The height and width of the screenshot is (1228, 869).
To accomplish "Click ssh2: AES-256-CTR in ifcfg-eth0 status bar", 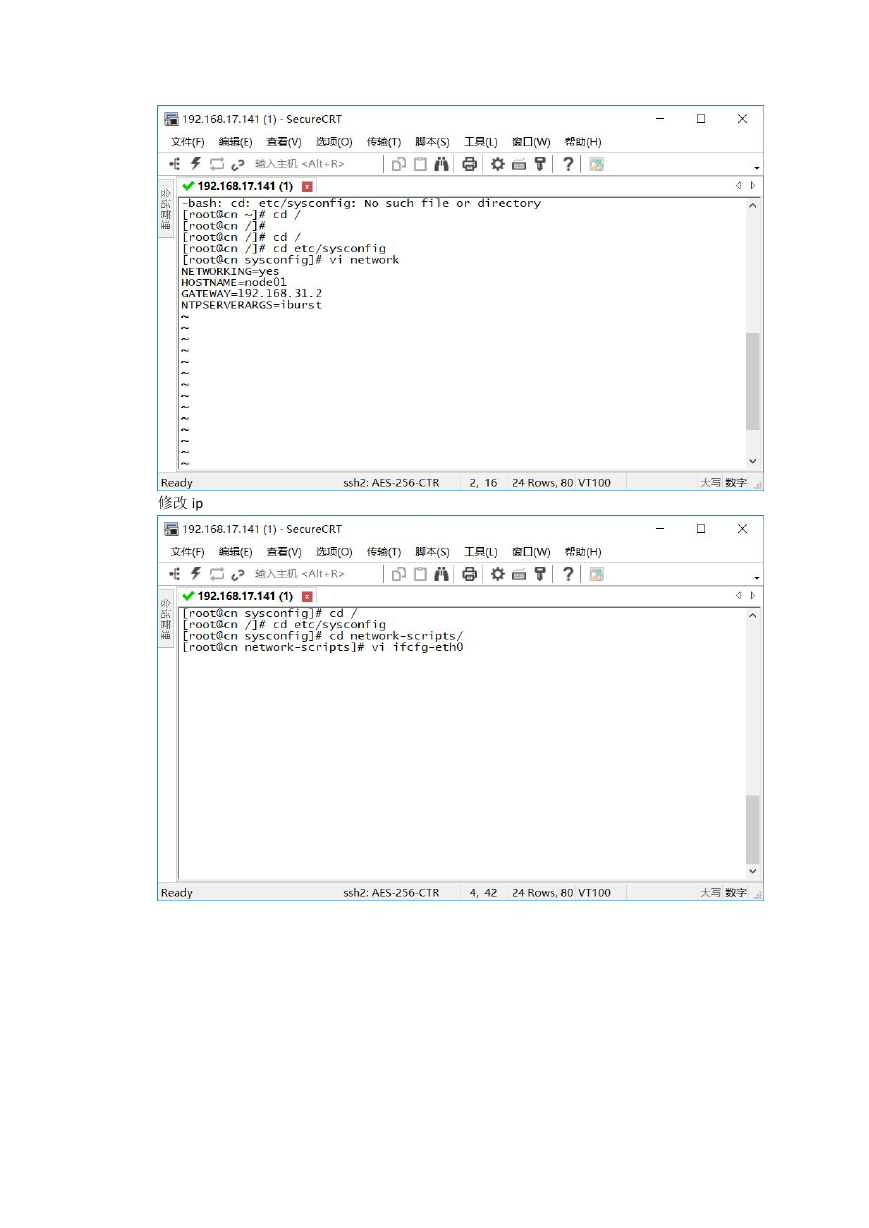I will click(x=391, y=893).
